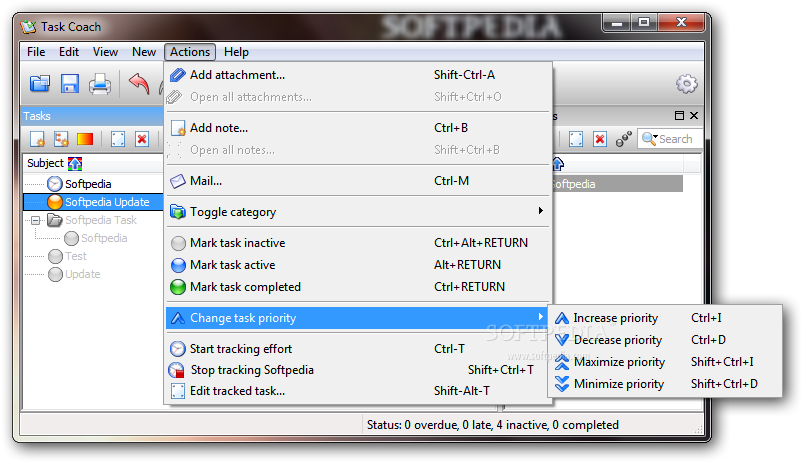Click the Save floppy disk icon
Image resolution: width=803 pixels, height=463 pixels.
coord(70,83)
